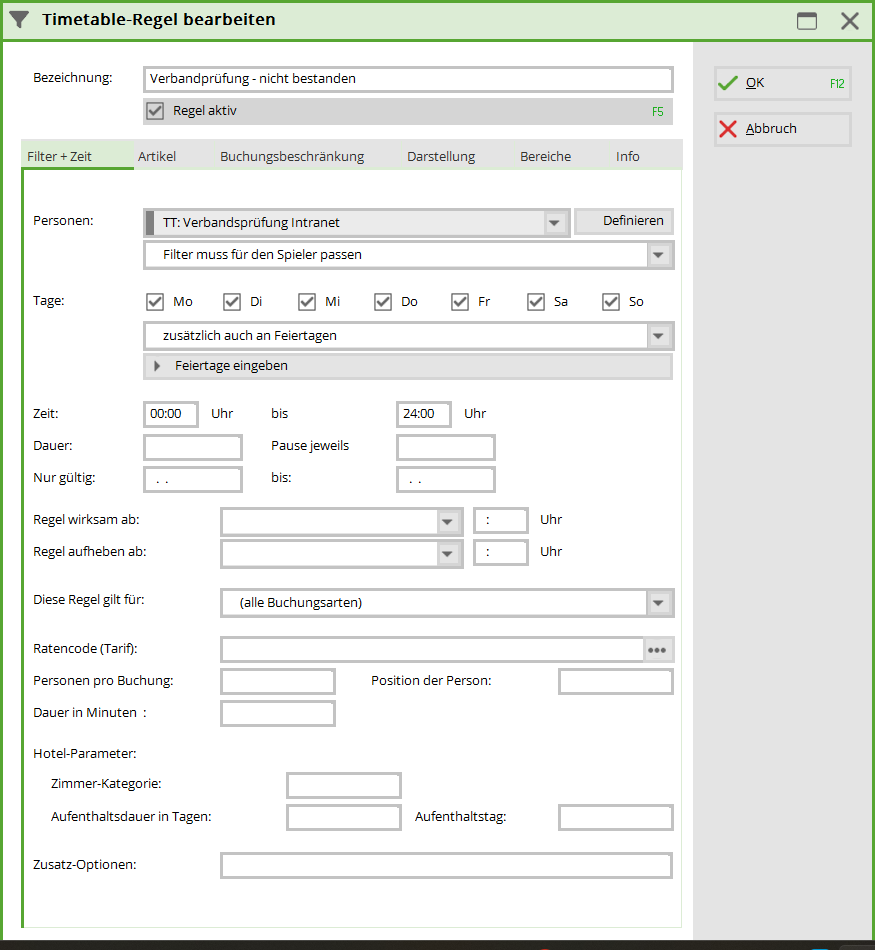This screenshot has width=875, height=950.
Task: Disable the So weekday checkbox
Action: 611,301
